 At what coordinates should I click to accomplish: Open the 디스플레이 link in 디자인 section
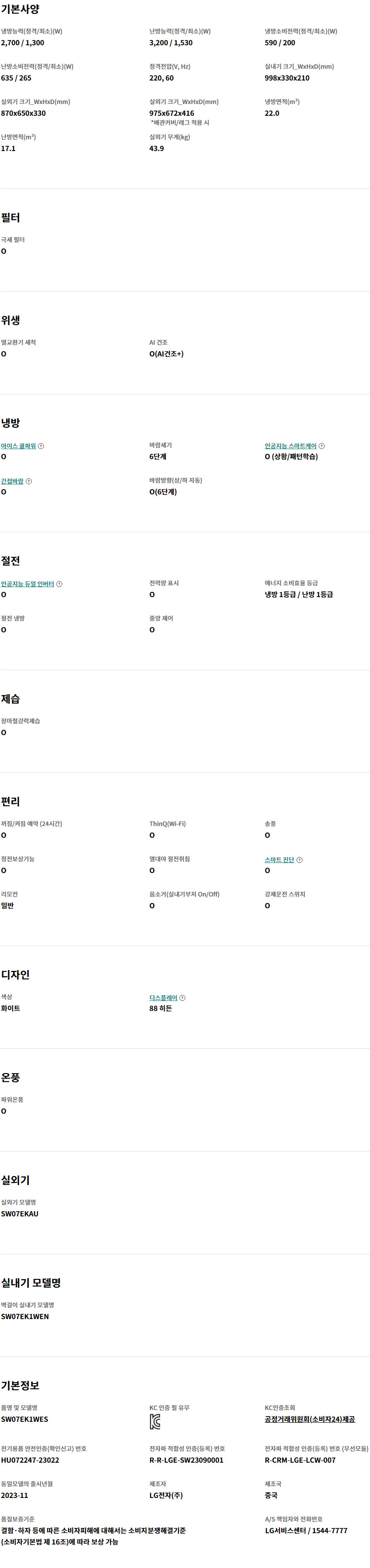click(163, 998)
